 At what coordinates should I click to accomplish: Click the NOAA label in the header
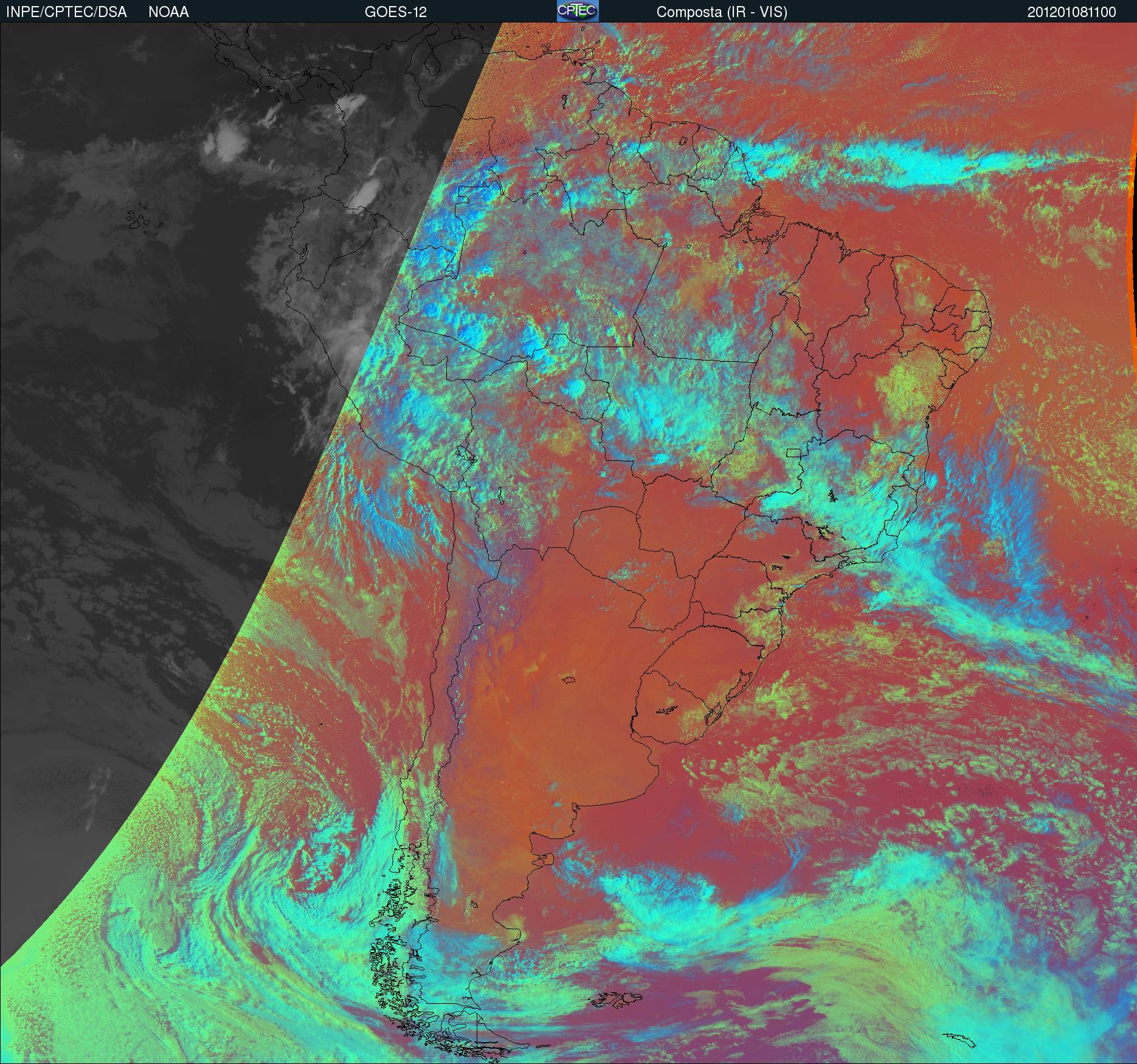tap(168, 12)
